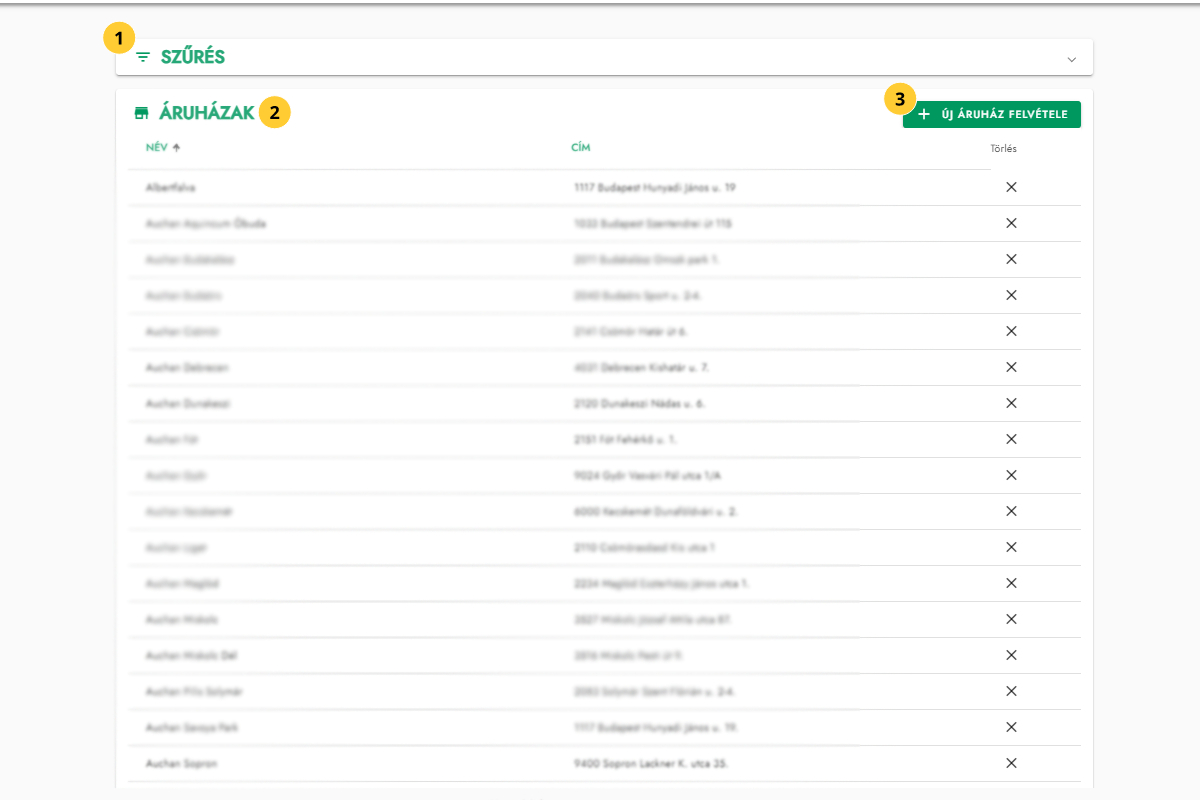Remove the Auchan Budakalász store
This screenshot has height=800, width=1200.
(1011, 259)
